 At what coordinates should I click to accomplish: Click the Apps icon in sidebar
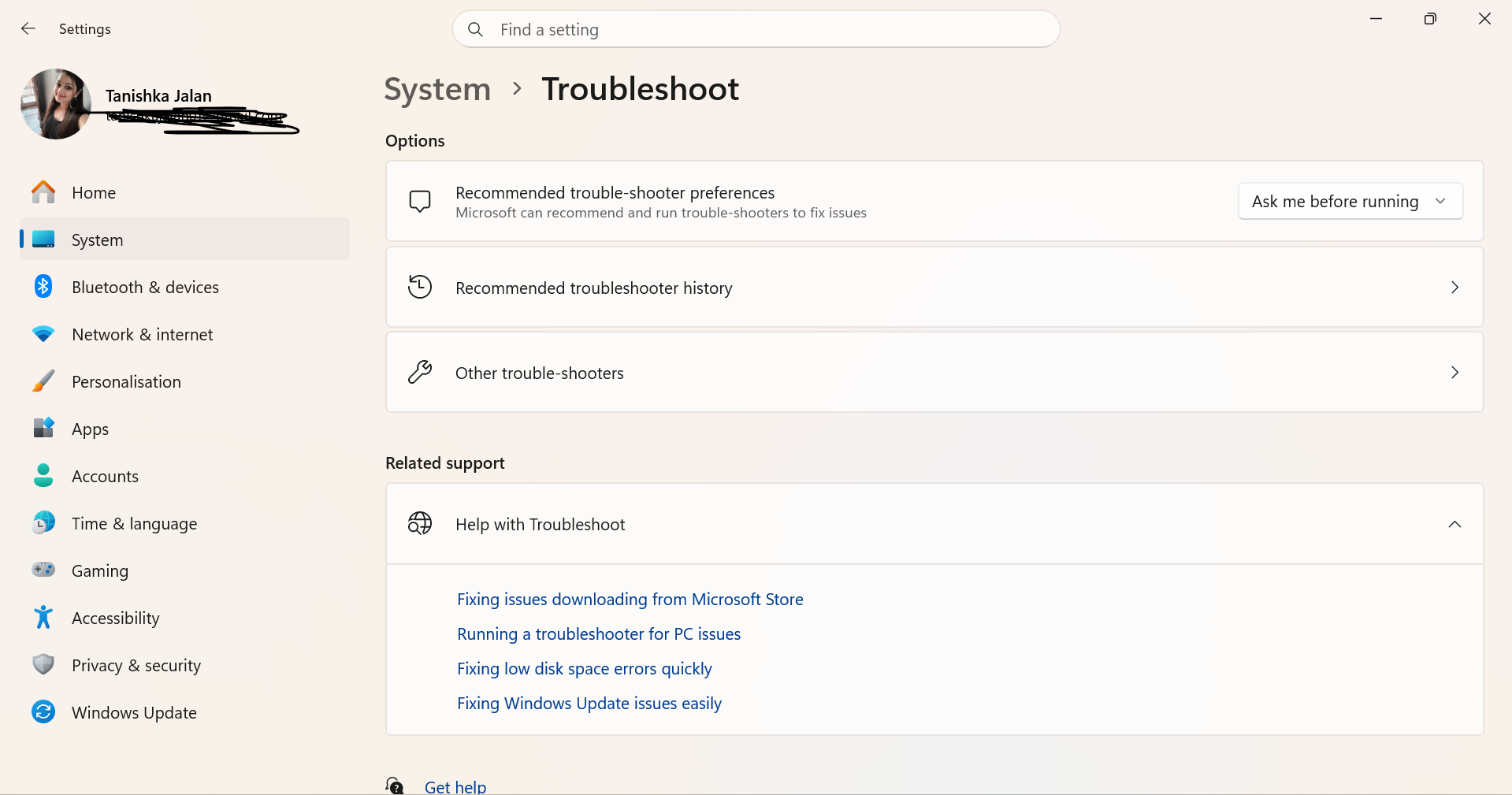point(43,428)
